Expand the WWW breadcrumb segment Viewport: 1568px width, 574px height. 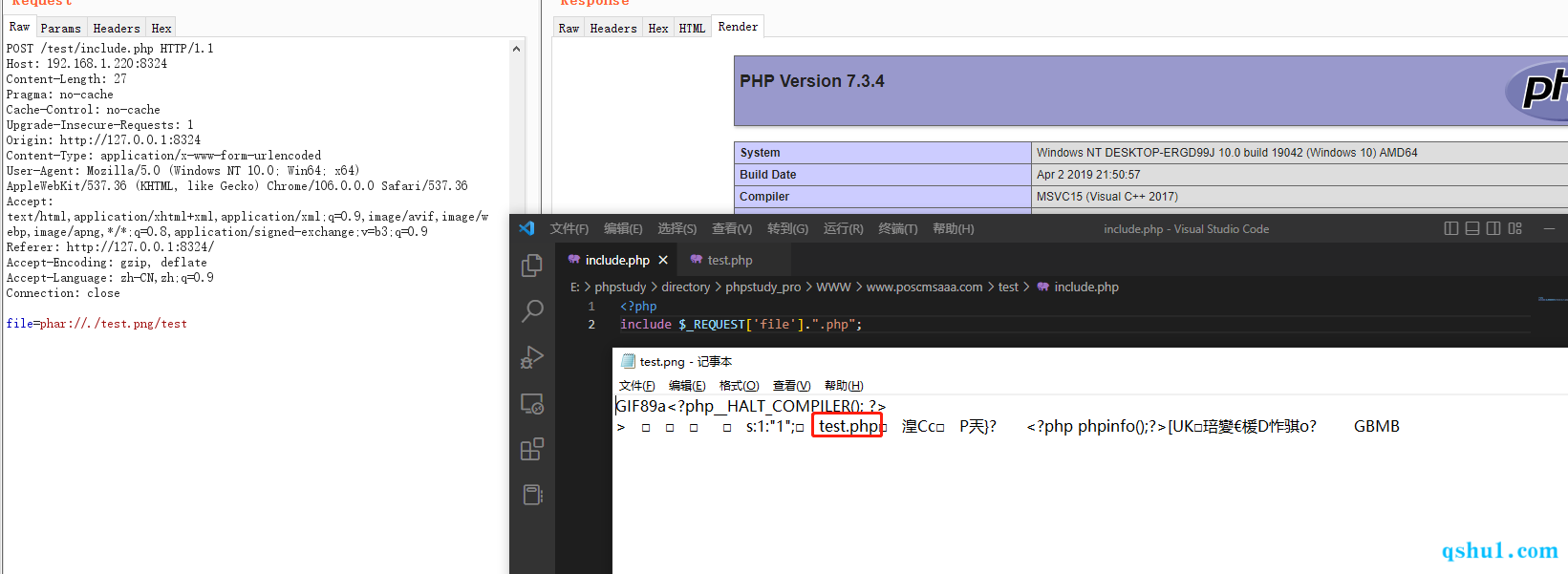click(x=833, y=287)
